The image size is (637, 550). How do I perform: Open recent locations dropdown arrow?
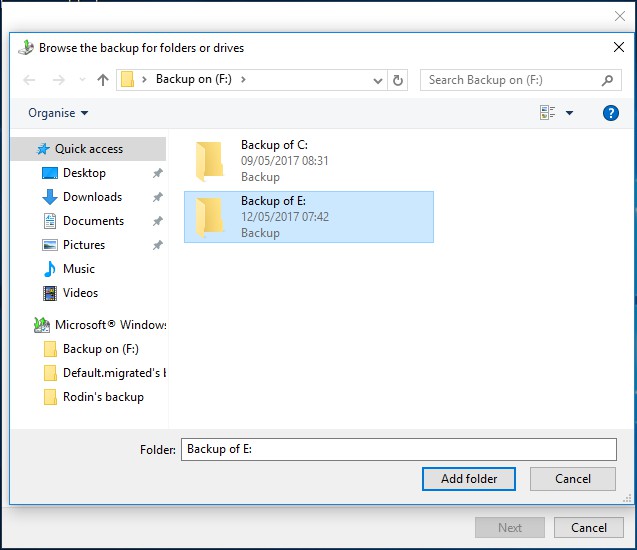pyautogui.click(x=82, y=80)
